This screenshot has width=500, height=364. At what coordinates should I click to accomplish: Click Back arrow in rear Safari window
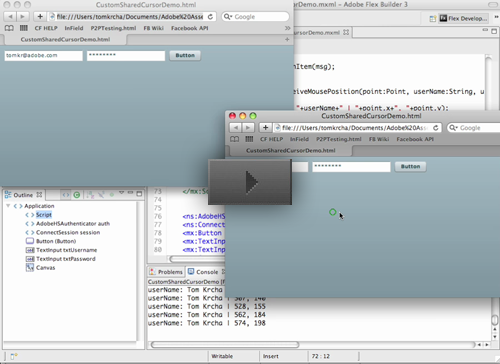click(10, 16)
